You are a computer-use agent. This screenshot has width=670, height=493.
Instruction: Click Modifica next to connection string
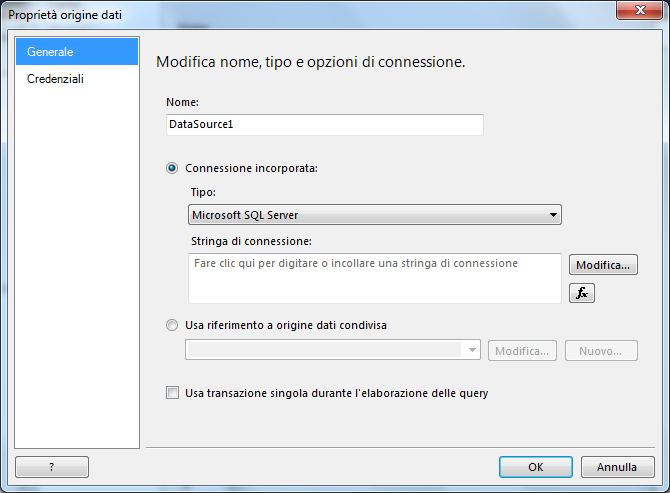pyautogui.click(x=603, y=265)
